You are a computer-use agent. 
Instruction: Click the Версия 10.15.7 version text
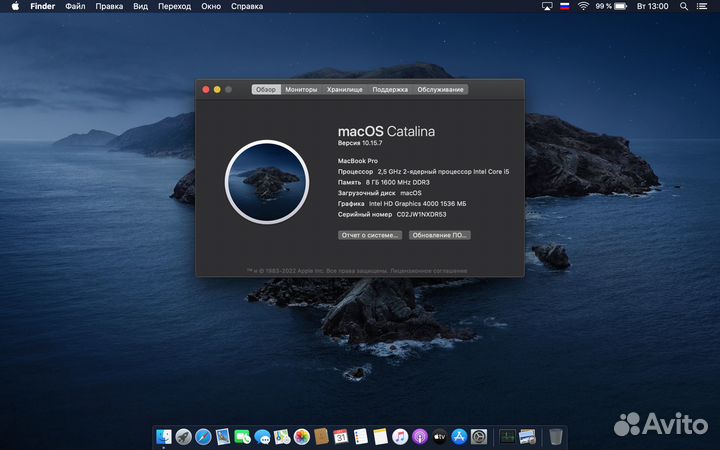(360, 143)
